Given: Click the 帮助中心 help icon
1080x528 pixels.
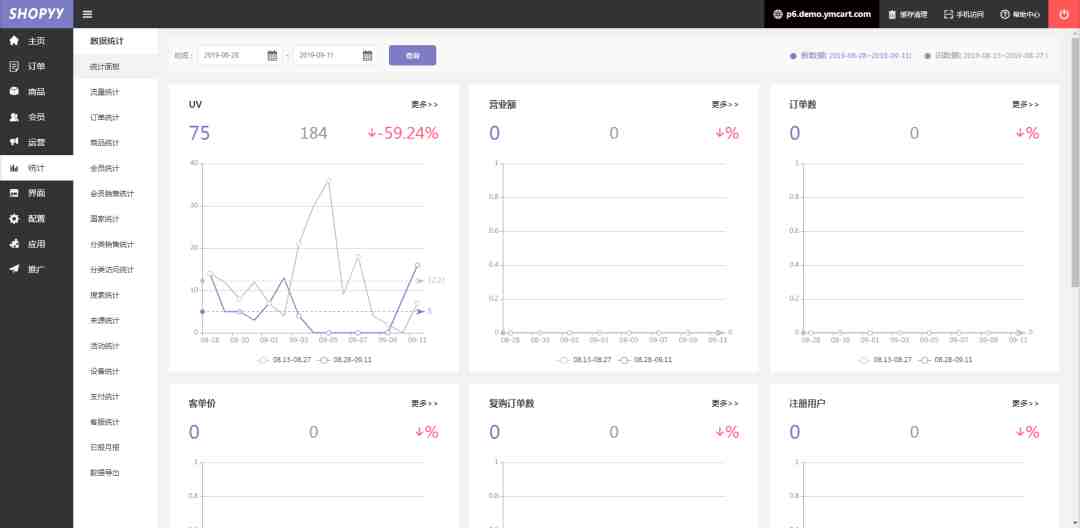Looking at the screenshot, I should tap(1004, 14).
